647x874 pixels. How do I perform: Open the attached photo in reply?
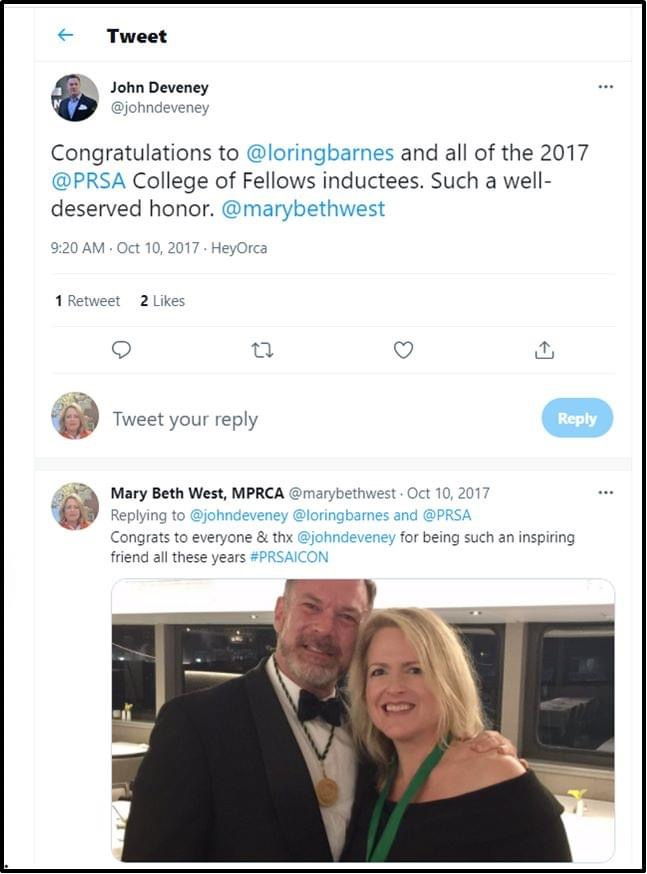(x=362, y=720)
